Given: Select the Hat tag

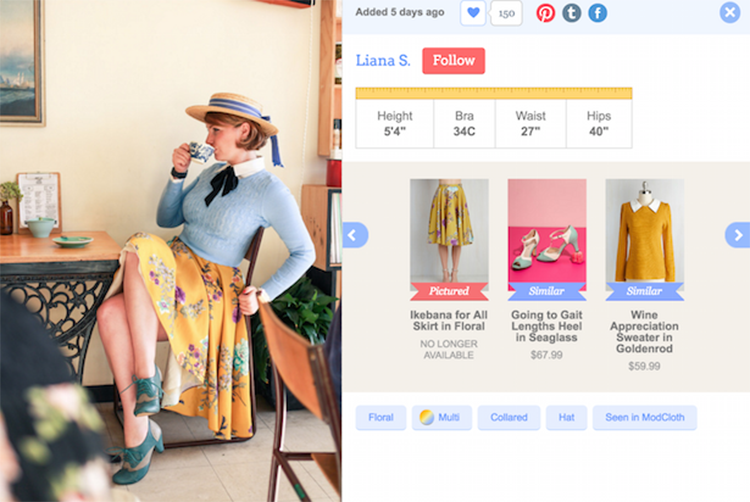Looking at the screenshot, I should tap(566, 417).
